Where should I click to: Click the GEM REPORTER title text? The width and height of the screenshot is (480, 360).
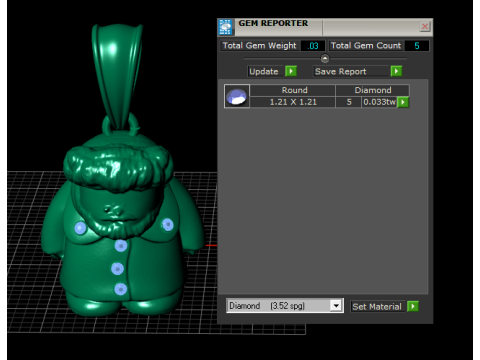[273, 23]
